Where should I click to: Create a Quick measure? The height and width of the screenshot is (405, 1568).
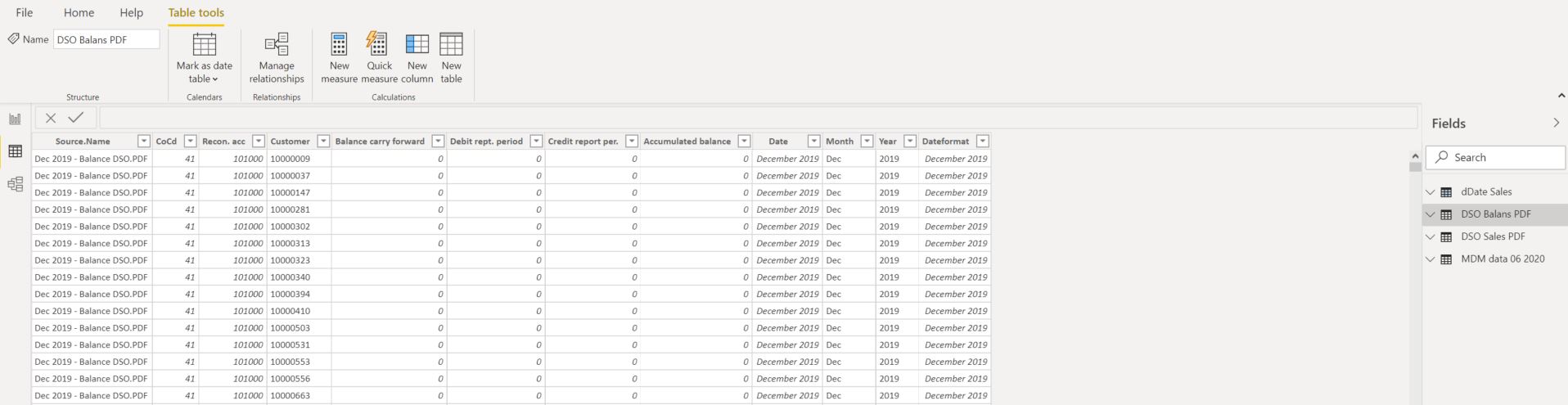(379, 58)
